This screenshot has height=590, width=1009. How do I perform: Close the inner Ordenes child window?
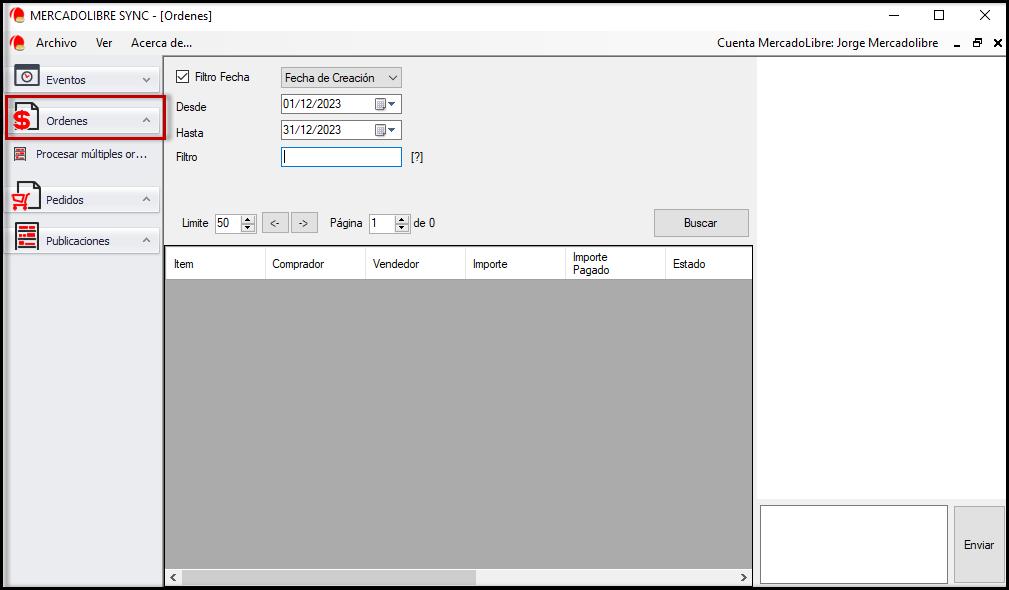pyautogui.click(x=997, y=43)
